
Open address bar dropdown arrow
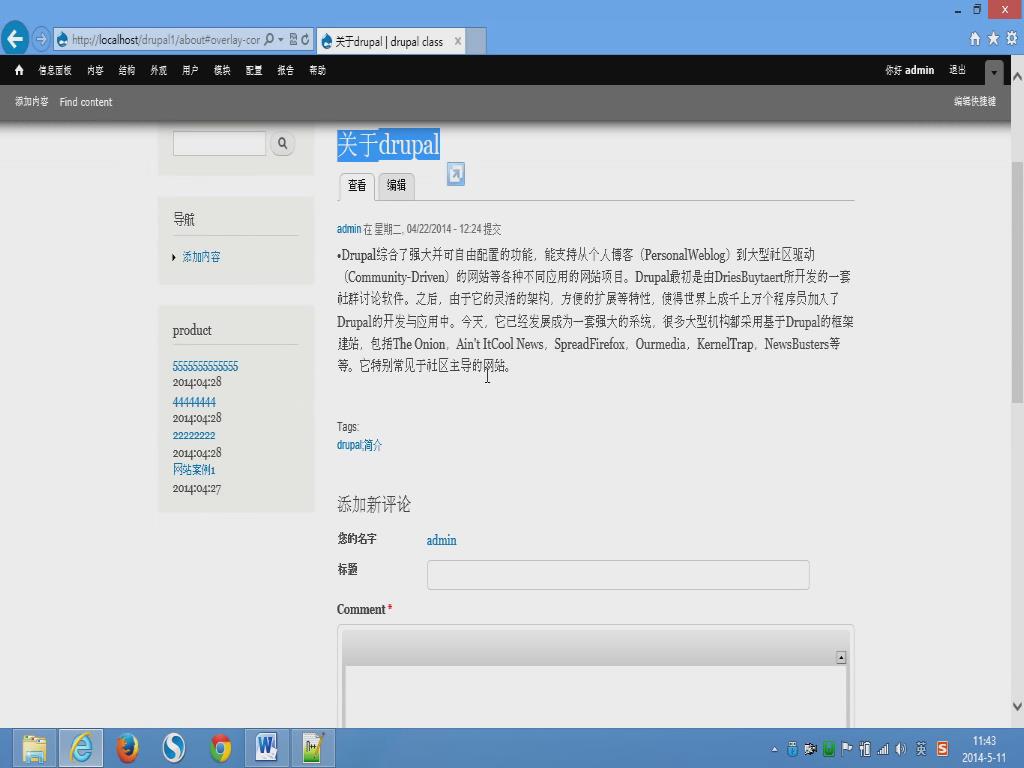[x=281, y=40]
